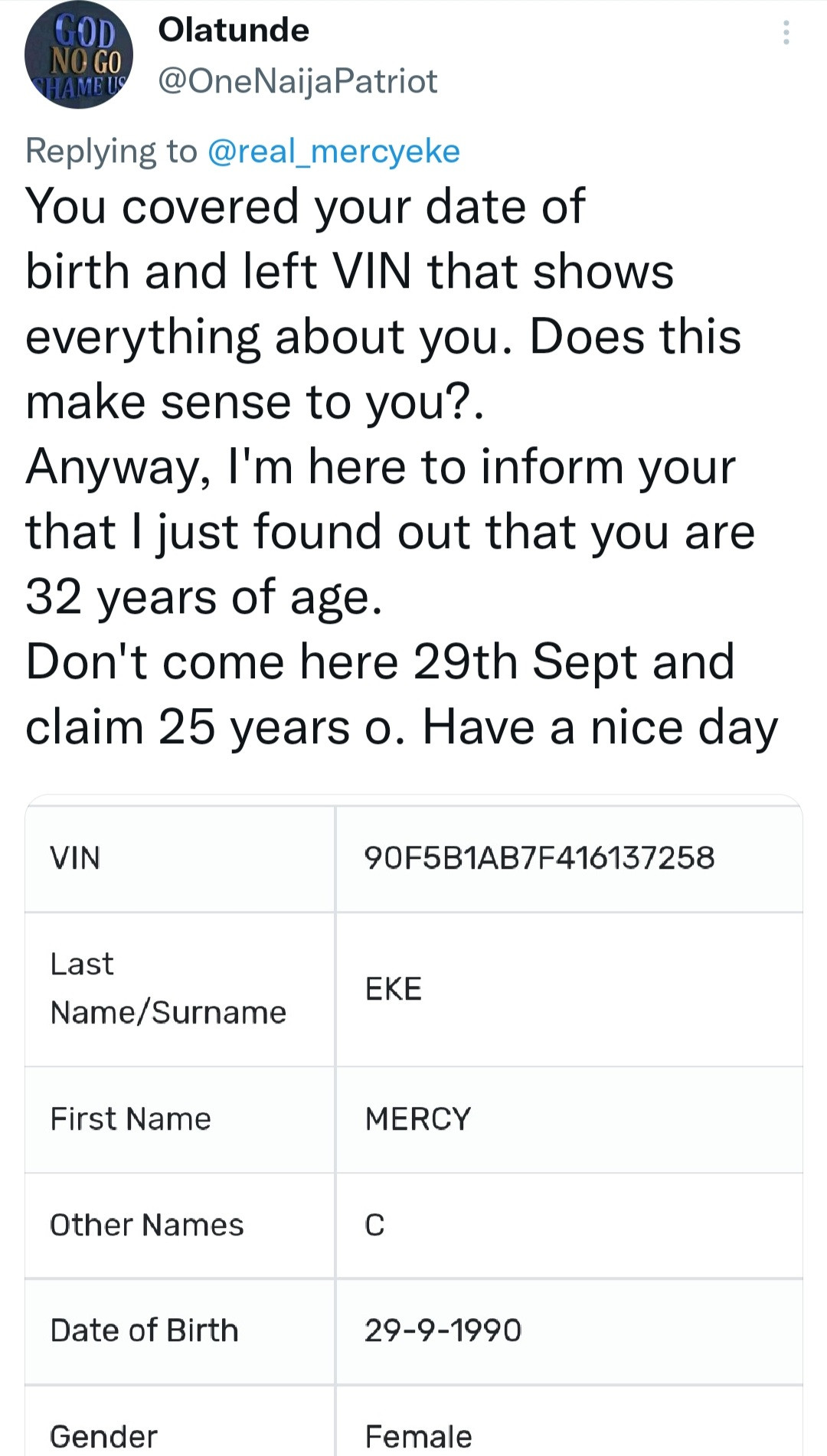Tap the @OneNaijaPatriot handle
This screenshot has height=1456, width=827.
point(298,81)
